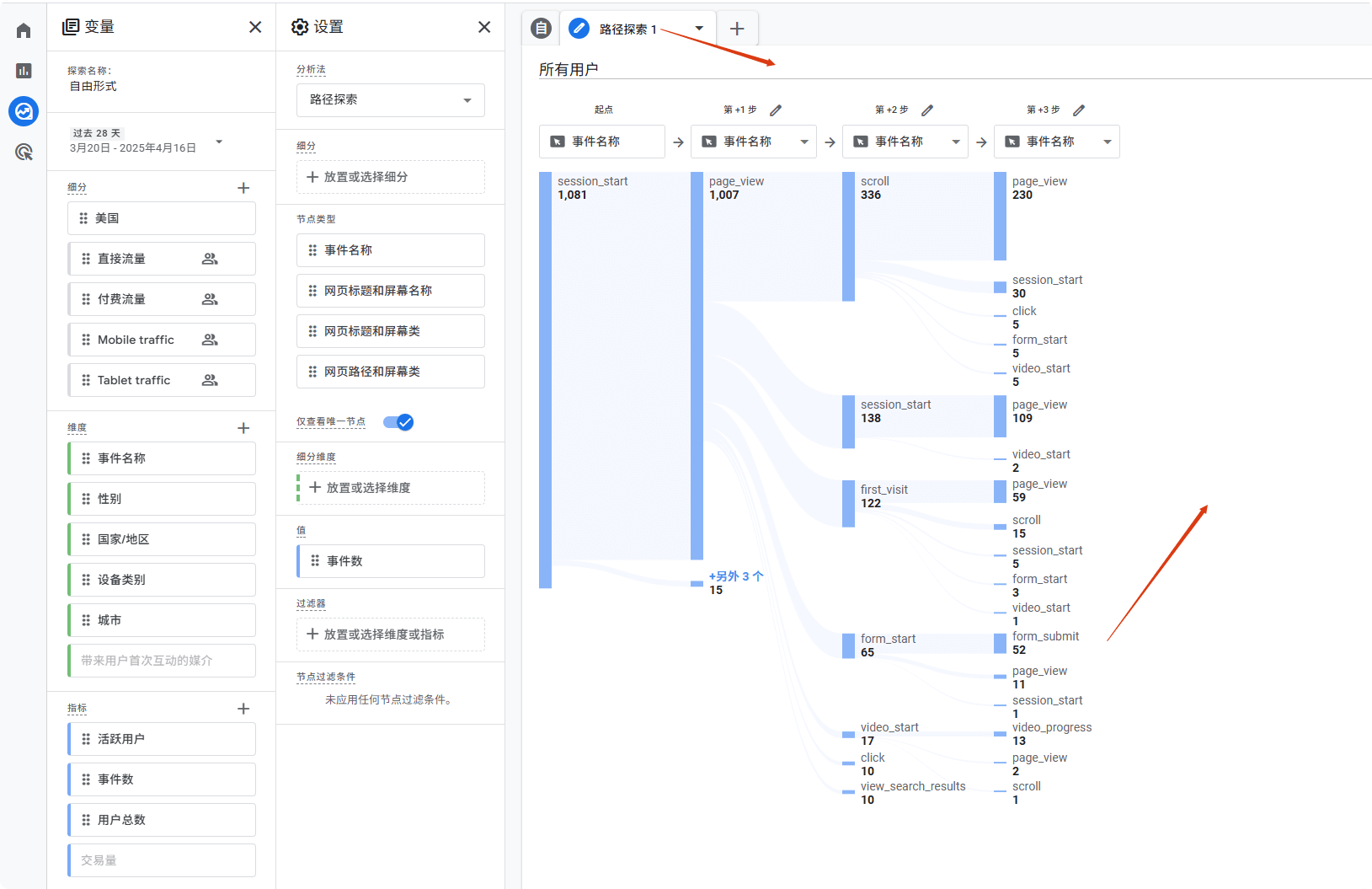Close the 变量 panel
The image size is (1372, 889).
(x=255, y=27)
